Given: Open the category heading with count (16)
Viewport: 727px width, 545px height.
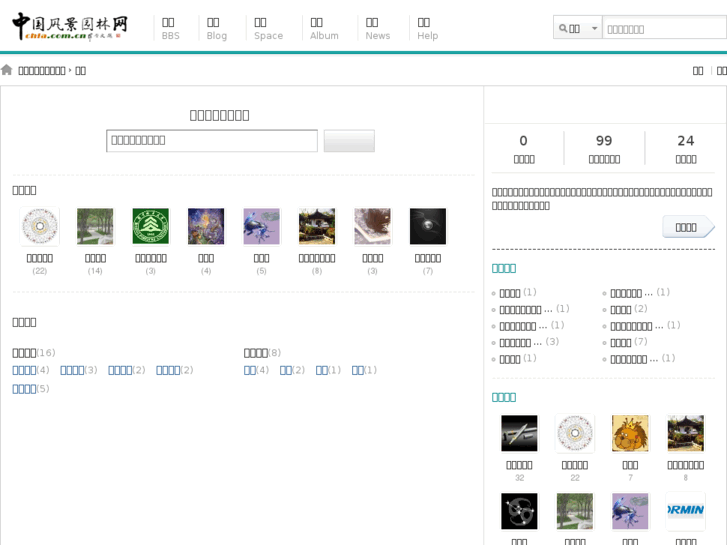Looking at the screenshot, I should click(x=24, y=353).
